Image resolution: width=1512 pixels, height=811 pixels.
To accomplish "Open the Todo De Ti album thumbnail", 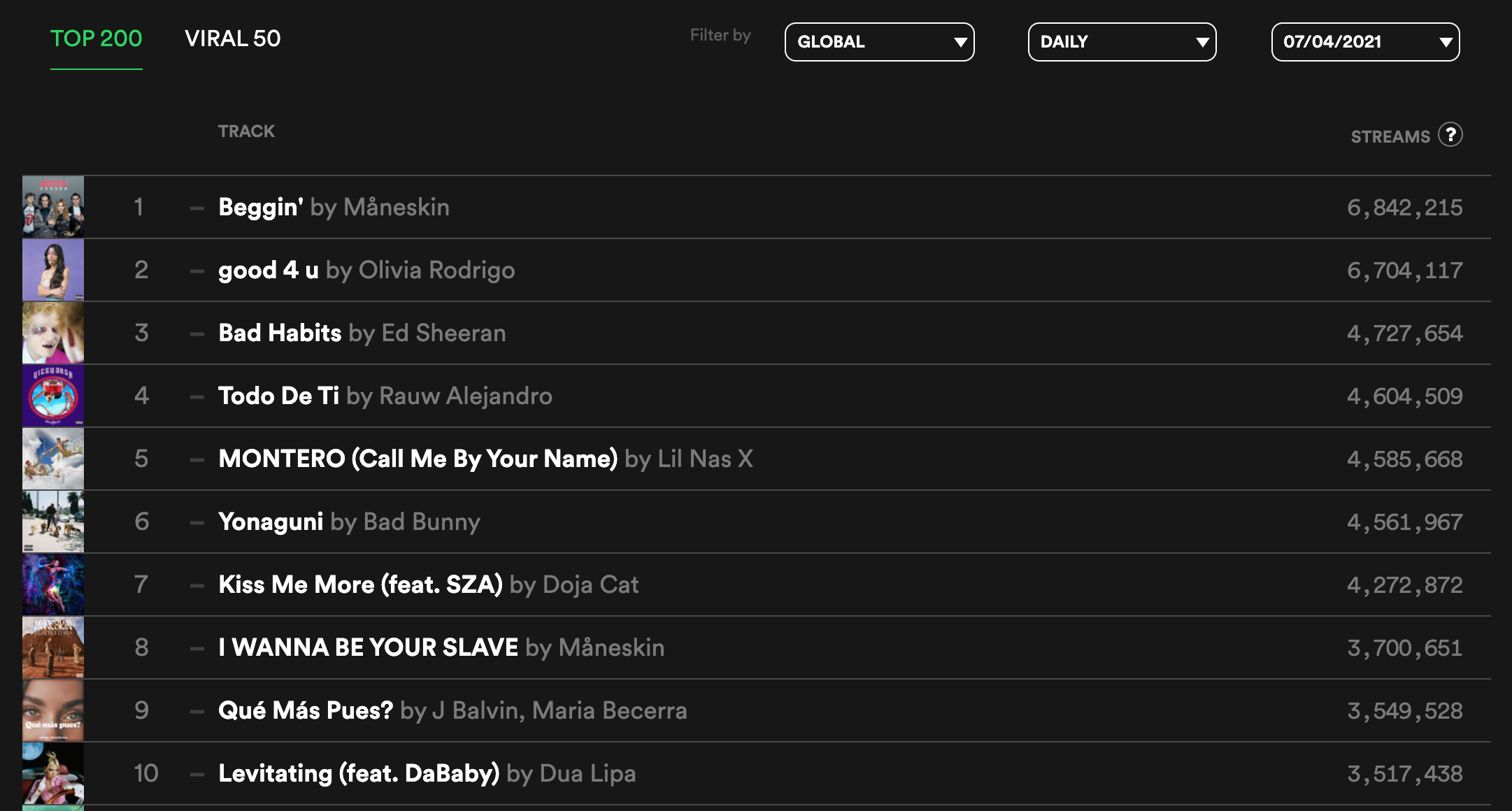I will 53,396.
